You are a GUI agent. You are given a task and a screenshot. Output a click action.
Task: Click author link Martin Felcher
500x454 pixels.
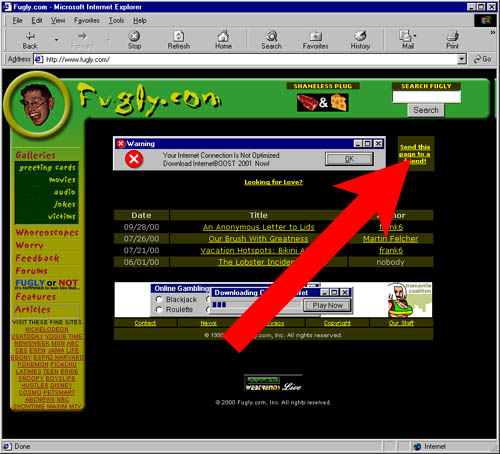pos(390,239)
